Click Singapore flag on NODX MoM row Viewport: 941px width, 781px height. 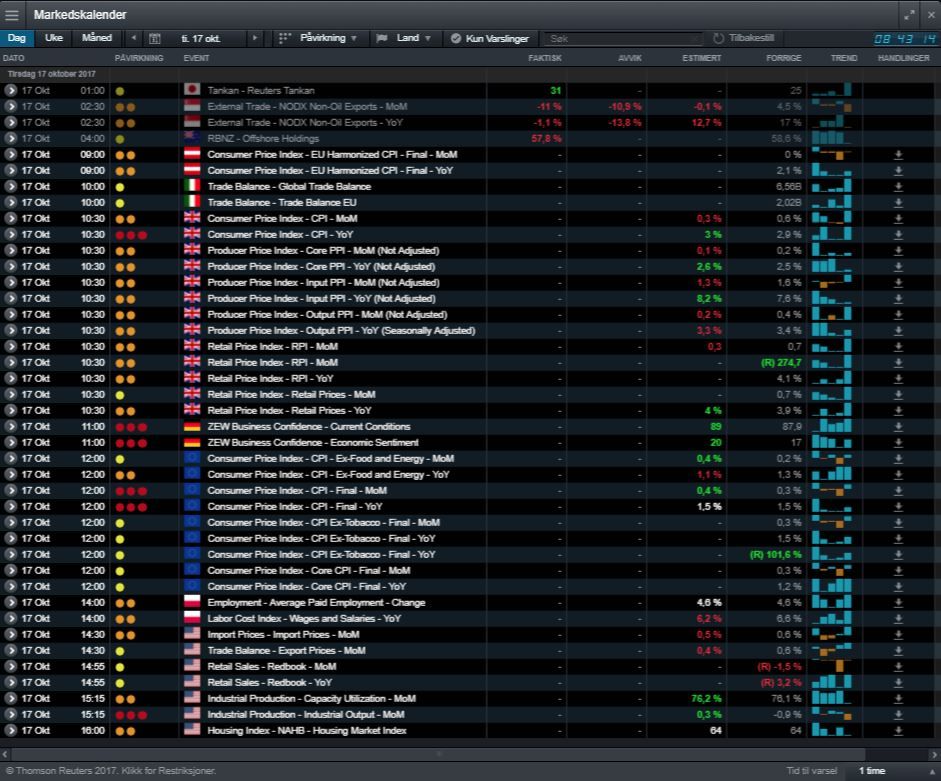[x=192, y=106]
